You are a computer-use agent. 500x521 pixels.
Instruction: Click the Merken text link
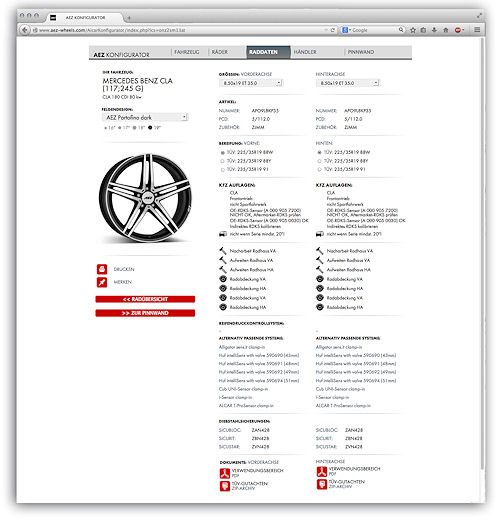(x=123, y=282)
